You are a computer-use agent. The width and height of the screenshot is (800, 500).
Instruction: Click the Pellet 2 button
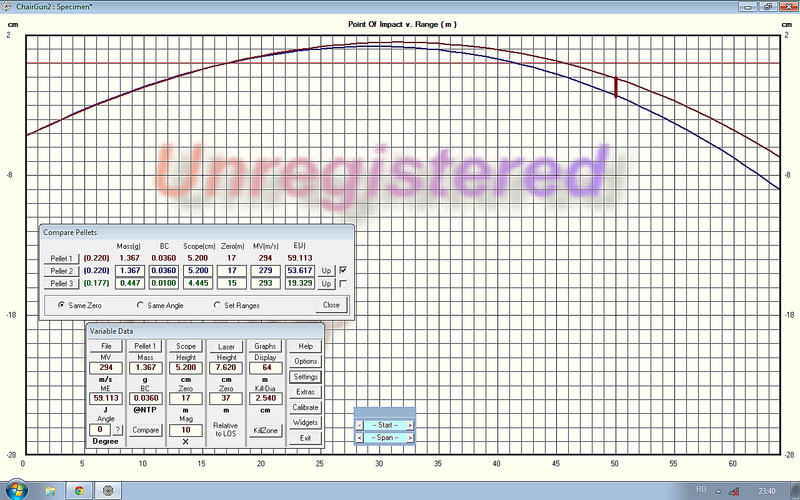(62, 271)
